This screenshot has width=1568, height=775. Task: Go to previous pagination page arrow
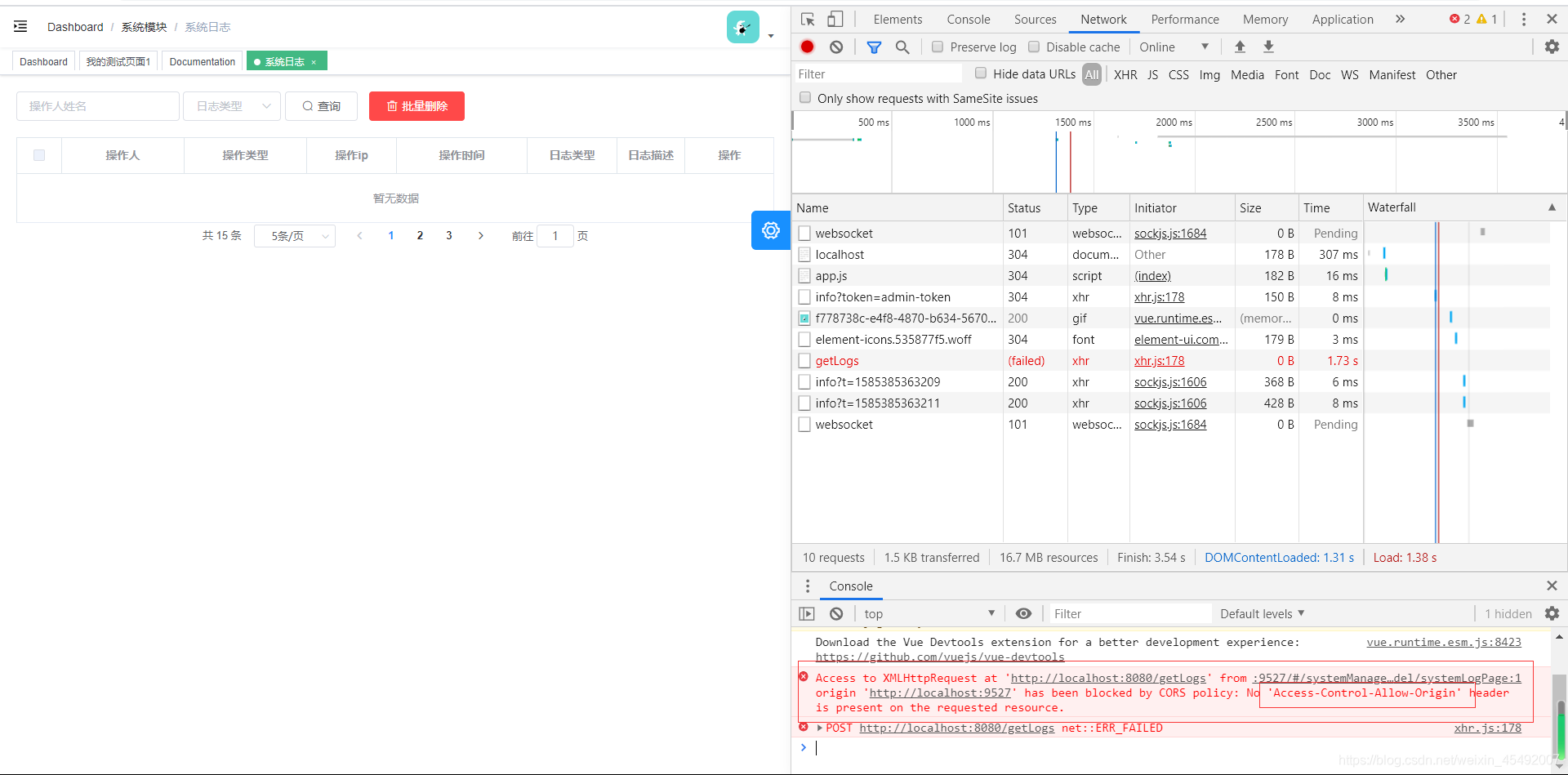click(359, 236)
